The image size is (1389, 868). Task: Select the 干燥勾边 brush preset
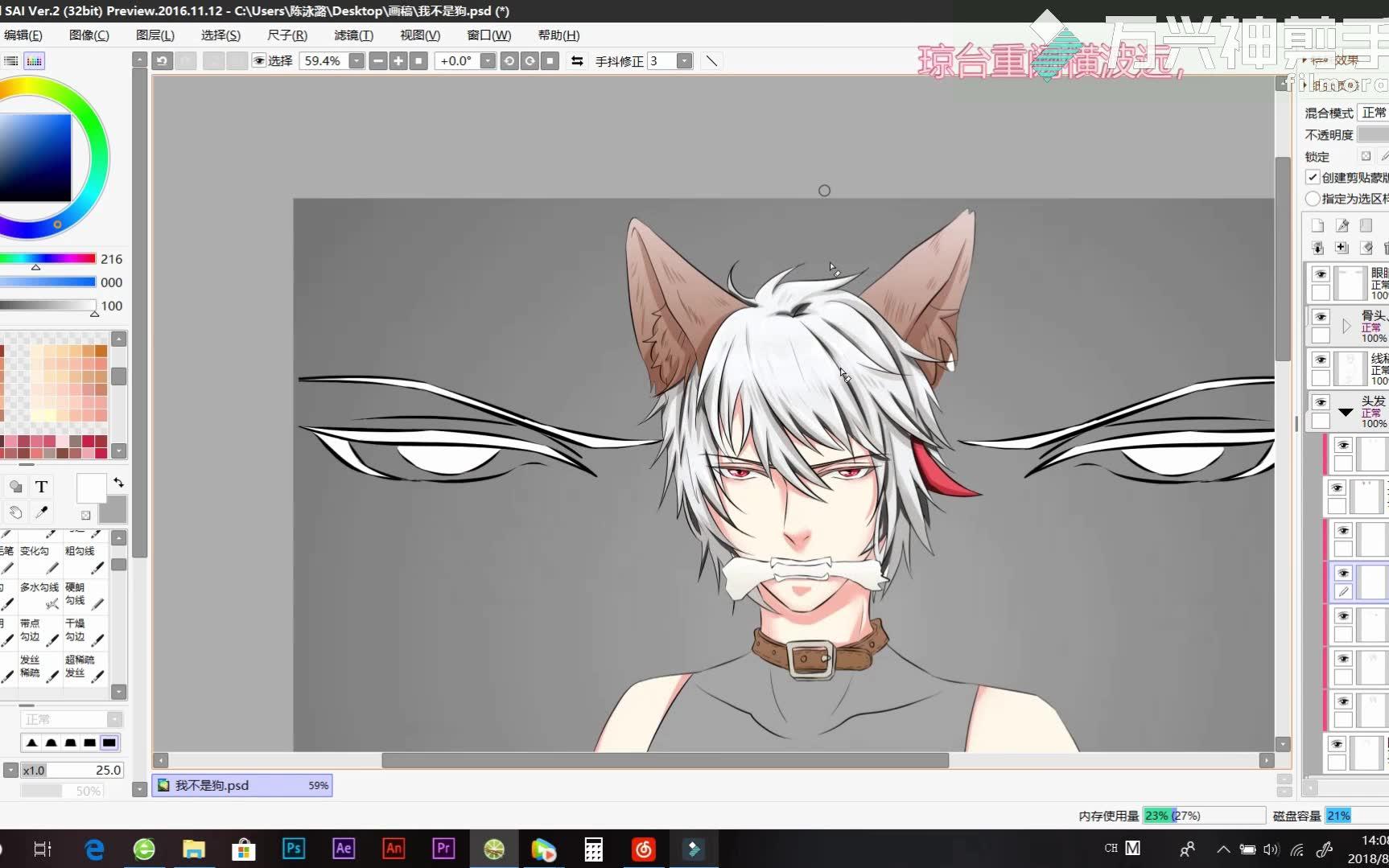(x=84, y=632)
